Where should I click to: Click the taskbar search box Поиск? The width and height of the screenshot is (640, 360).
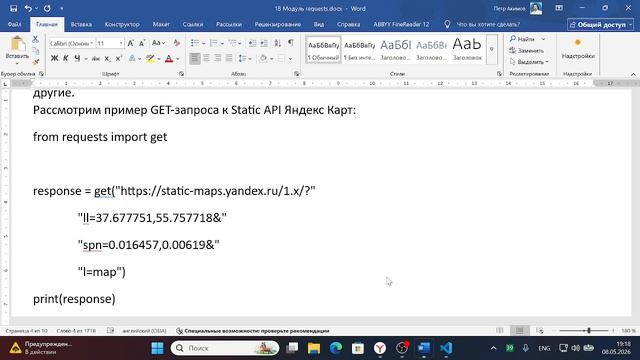(x=225, y=348)
